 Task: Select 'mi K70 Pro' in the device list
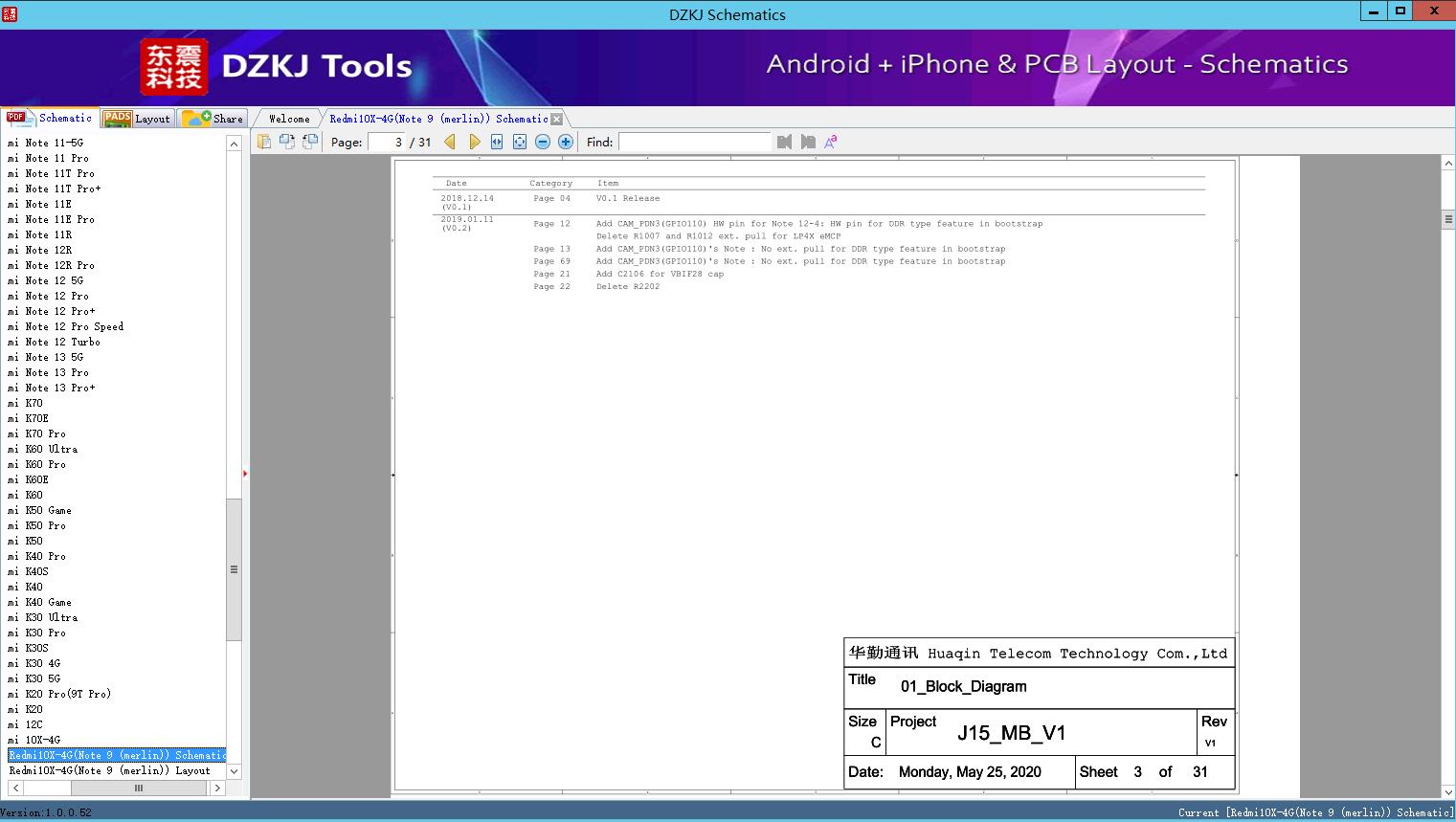pyautogui.click(x=36, y=433)
